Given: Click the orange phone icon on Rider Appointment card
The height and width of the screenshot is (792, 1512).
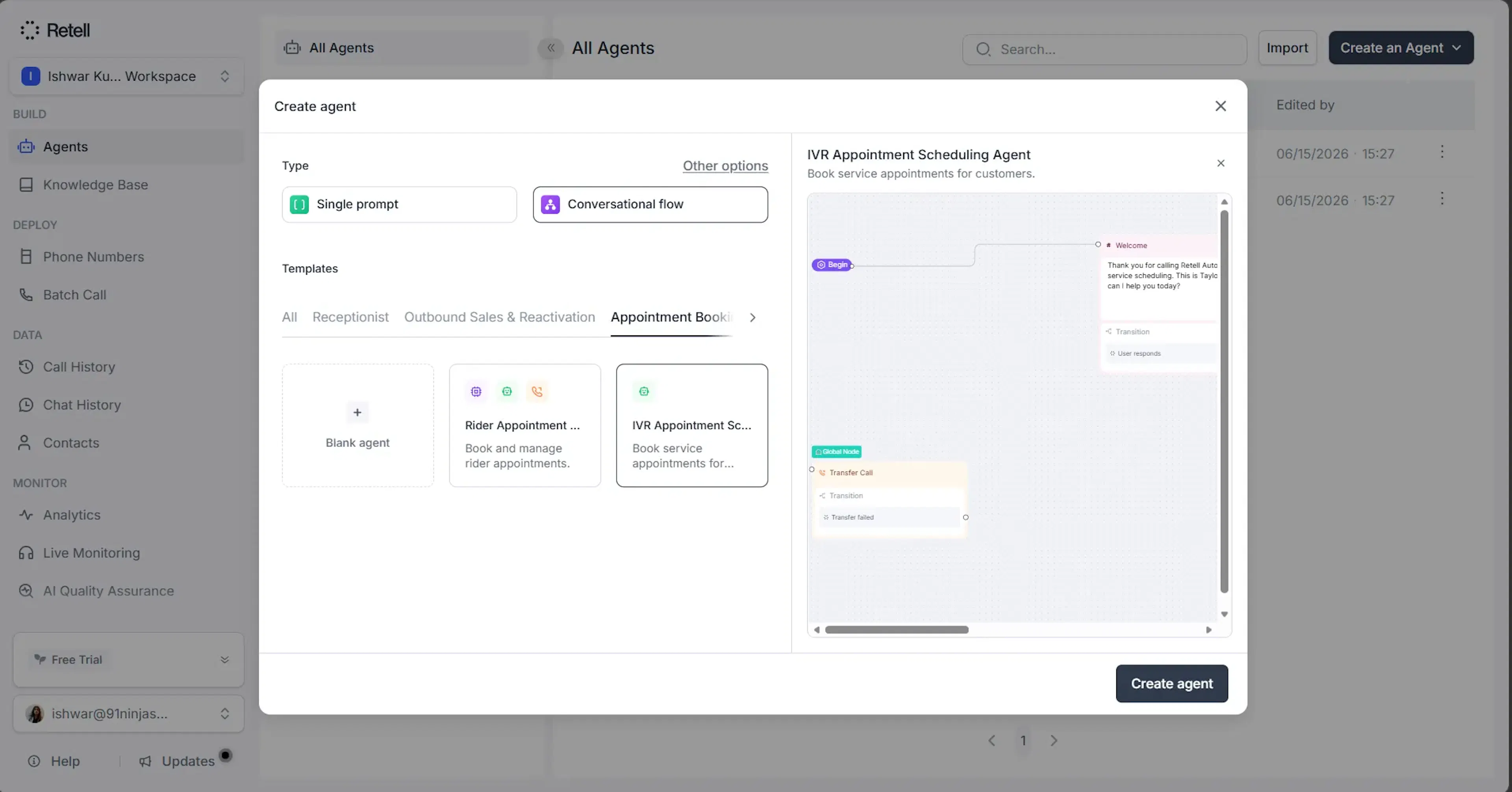Looking at the screenshot, I should pos(537,392).
